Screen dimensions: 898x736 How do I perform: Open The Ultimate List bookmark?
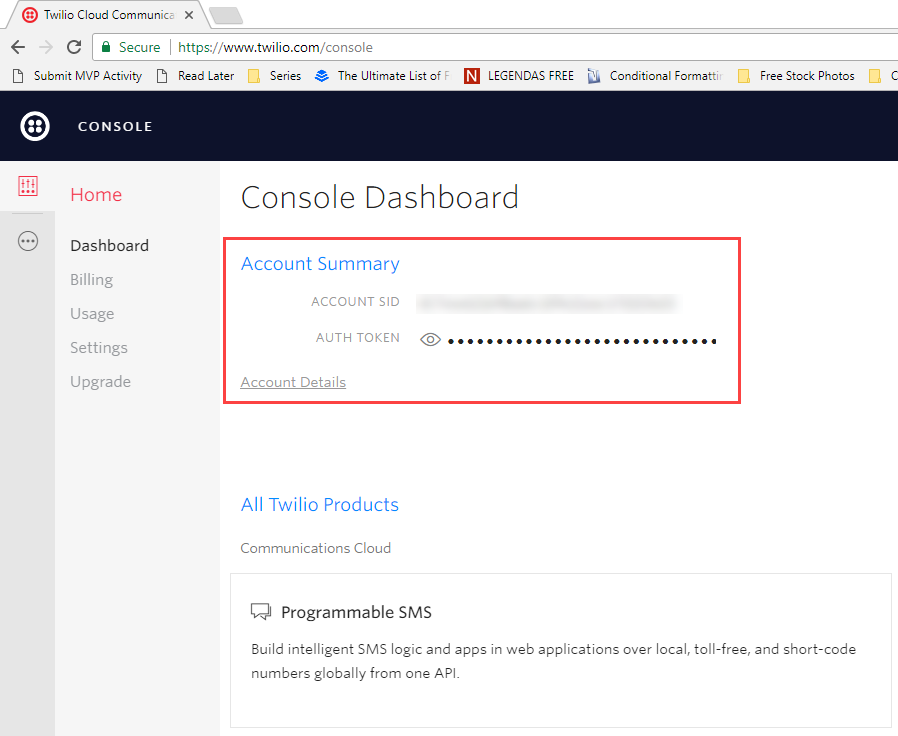[x=383, y=76]
